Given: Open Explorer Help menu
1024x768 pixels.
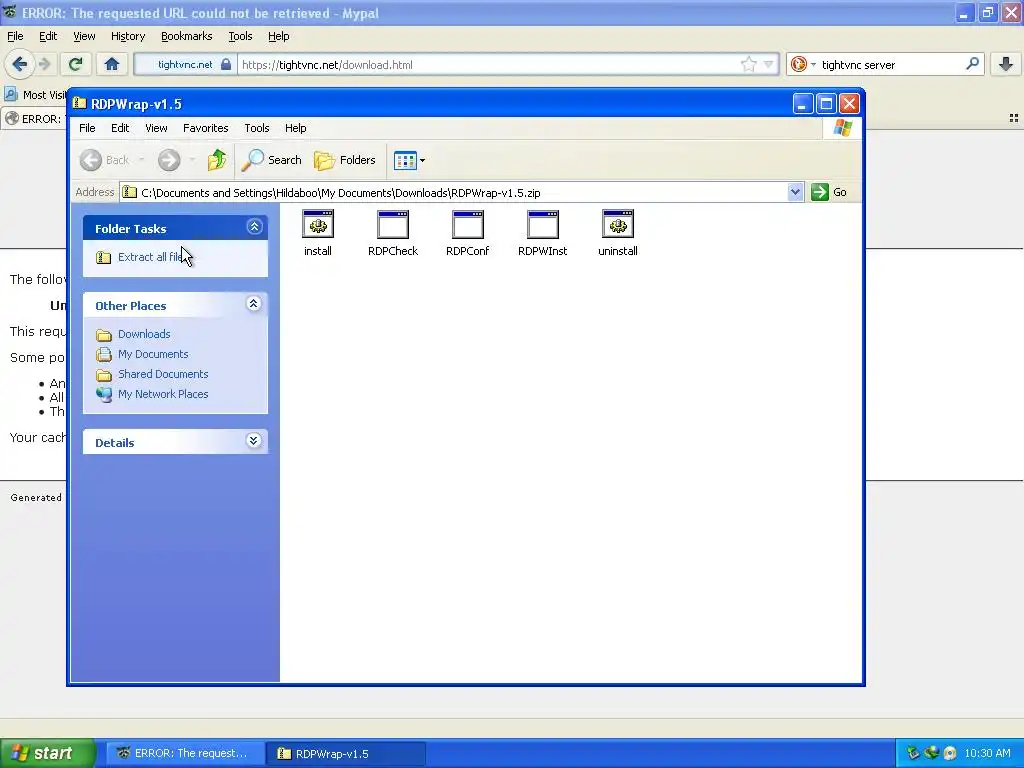Looking at the screenshot, I should click(x=295, y=128).
